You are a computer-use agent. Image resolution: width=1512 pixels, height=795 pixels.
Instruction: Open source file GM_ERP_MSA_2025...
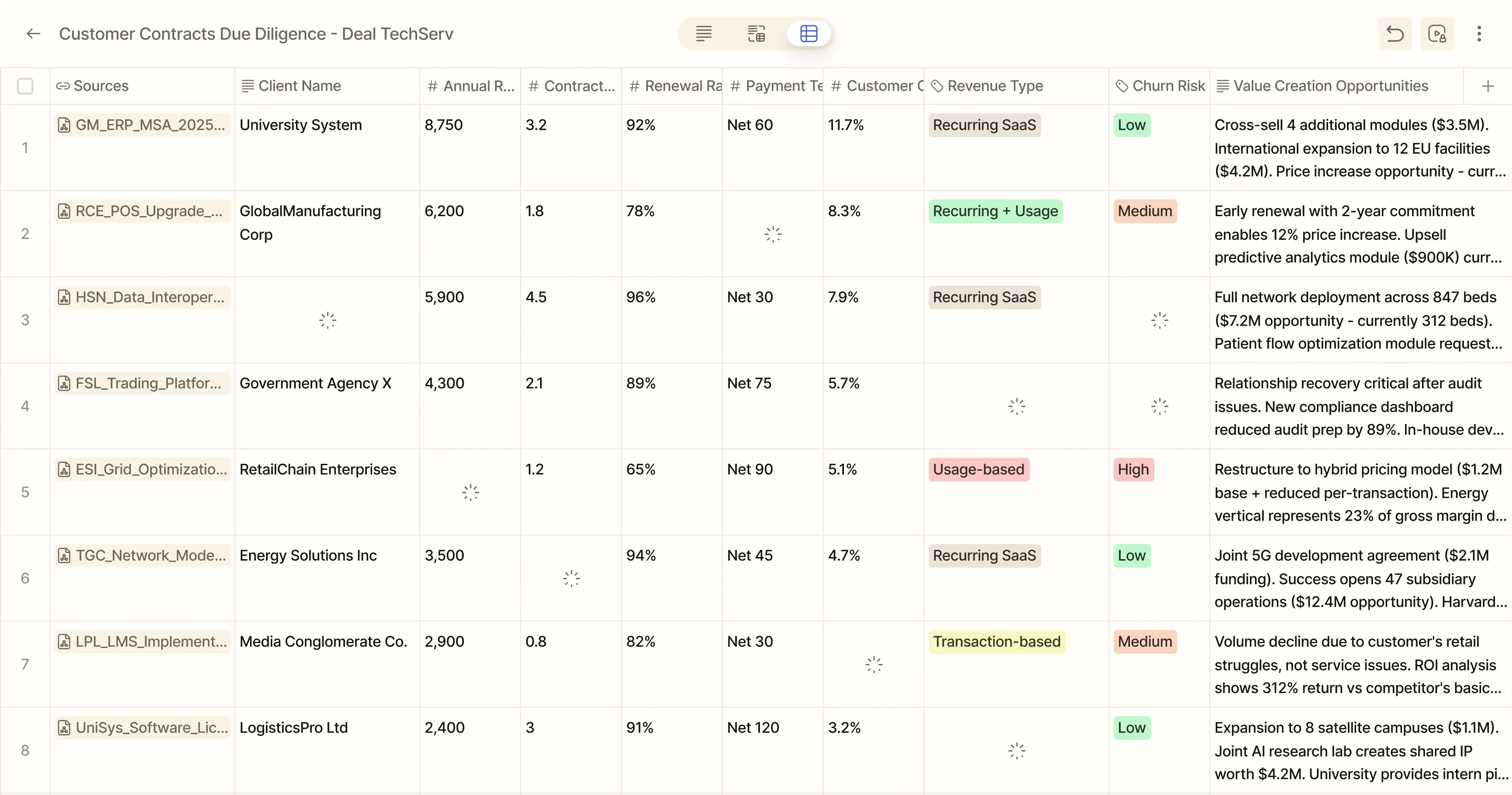point(142,125)
